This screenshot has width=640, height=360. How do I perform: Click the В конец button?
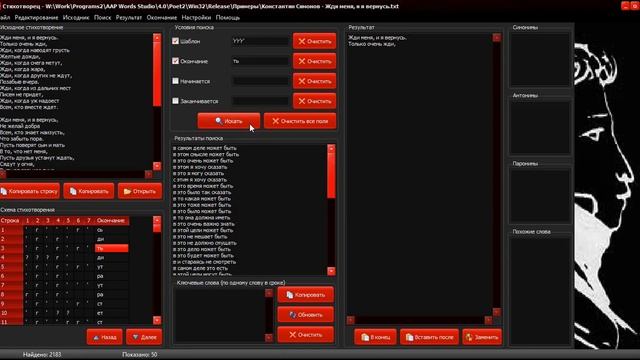(x=375, y=337)
